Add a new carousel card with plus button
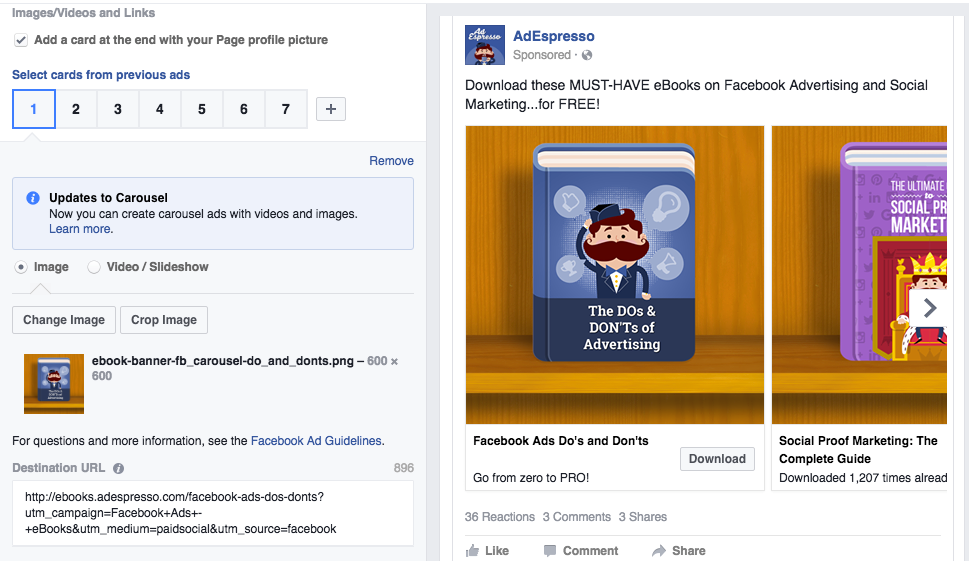This screenshot has width=969, height=561. 331,109
